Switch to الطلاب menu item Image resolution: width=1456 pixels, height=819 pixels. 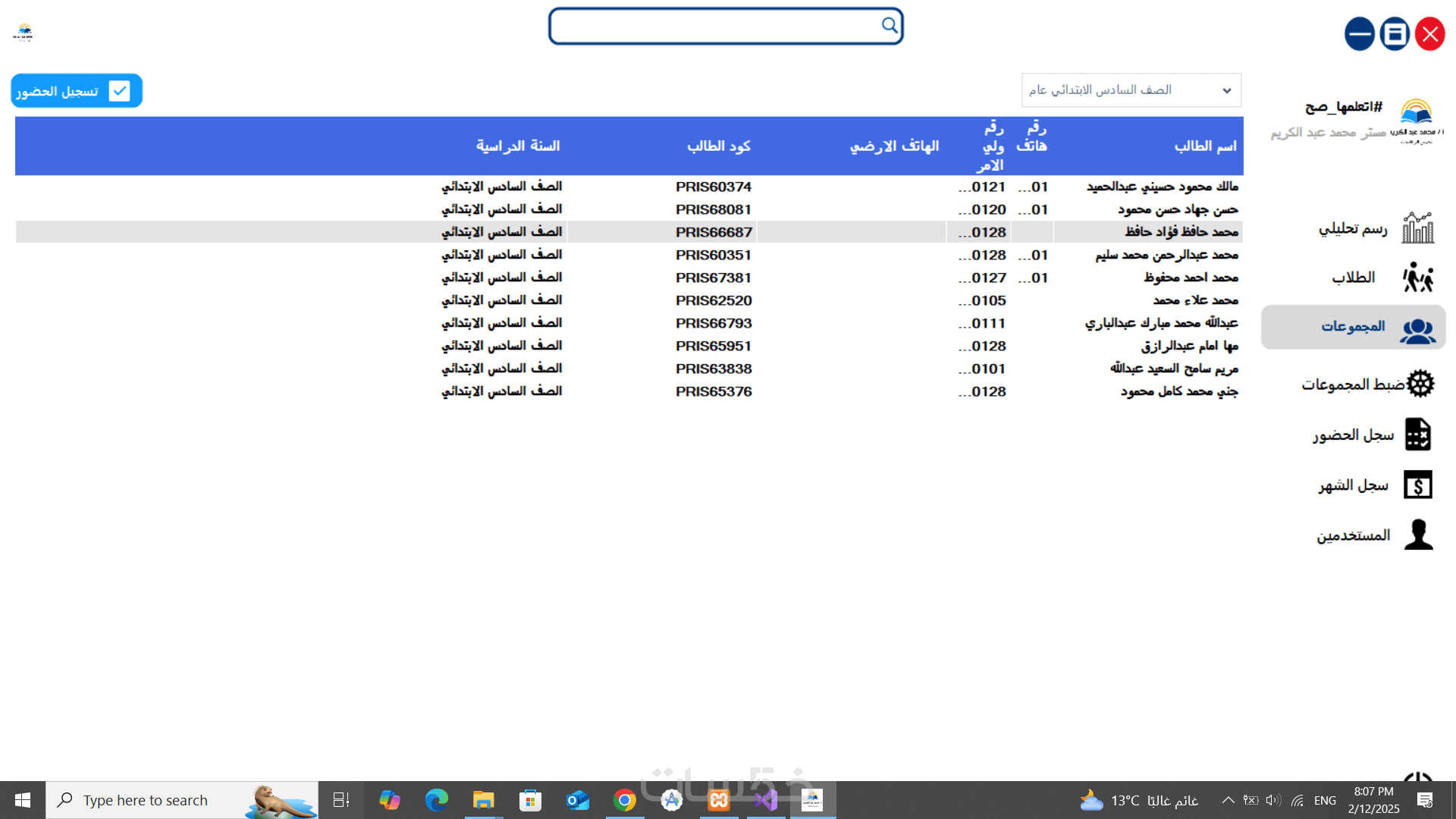[1353, 278]
